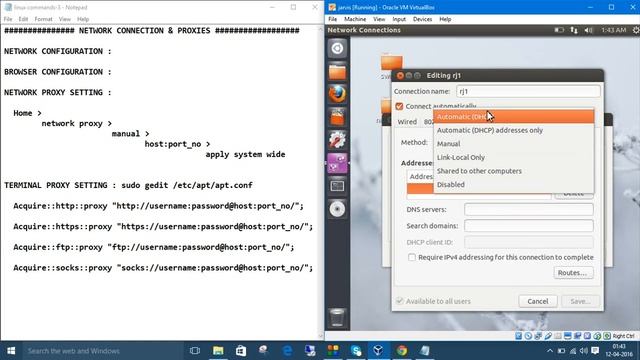Click the Connection name field containing rj1
The height and width of the screenshot is (360, 640).
point(528,91)
